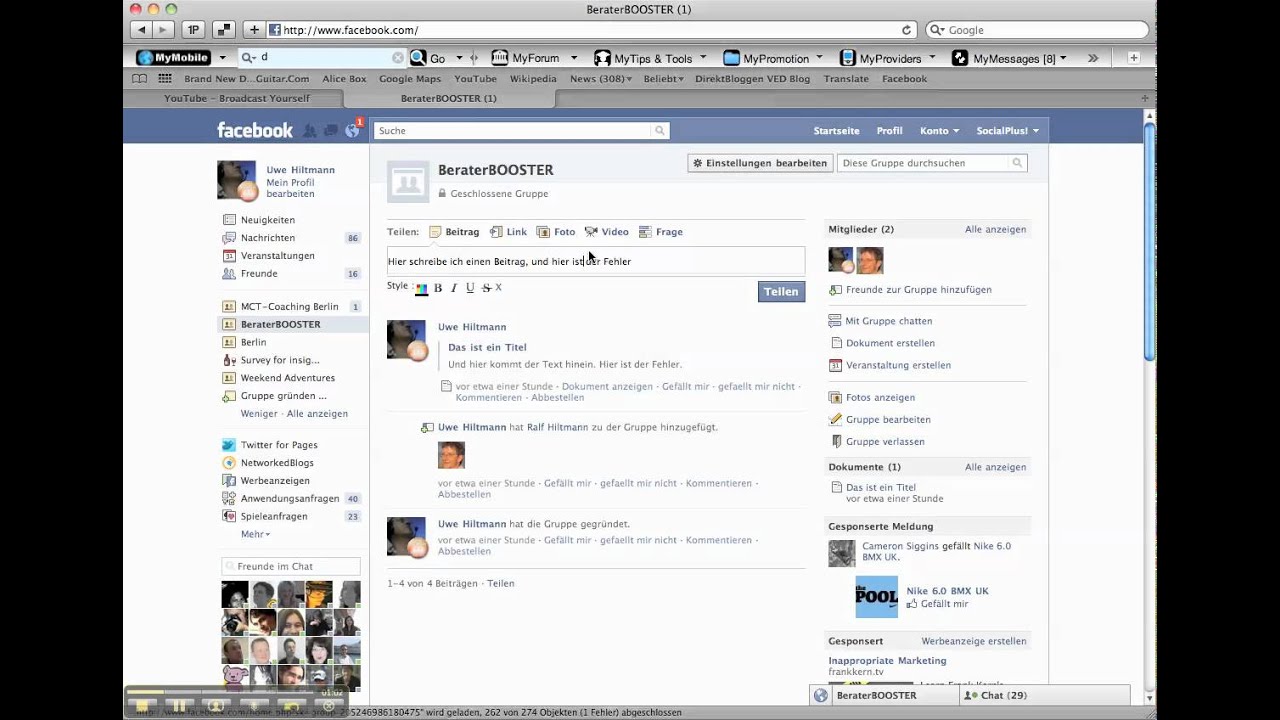The image size is (1280, 720).
Task: Open MCT-Coaching Berlin group
Action: pyautogui.click(x=289, y=307)
